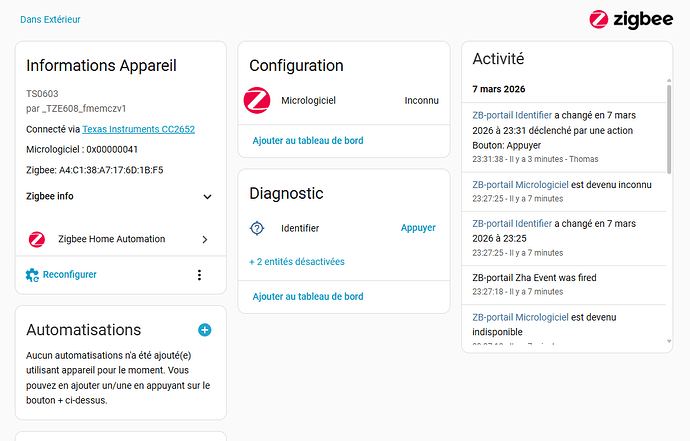Click the Activité panel scrollbar
690x441 pixels.
click(x=668, y=150)
